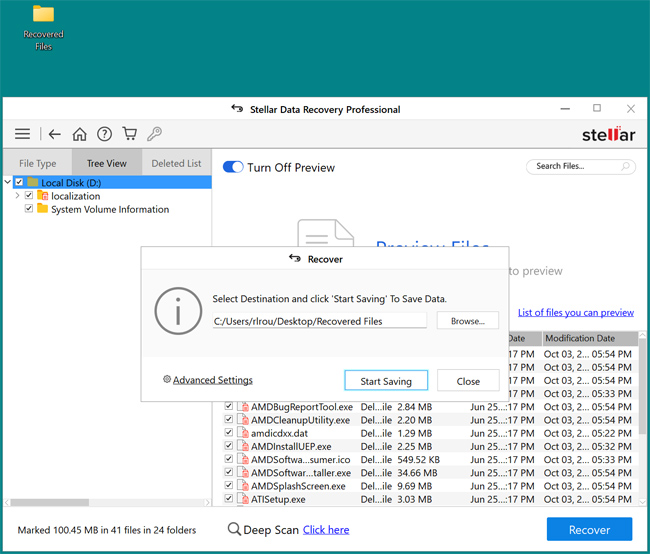Screen dimensions: 650x554
Task: Click the key activation icon
Action: click(x=154, y=134)
